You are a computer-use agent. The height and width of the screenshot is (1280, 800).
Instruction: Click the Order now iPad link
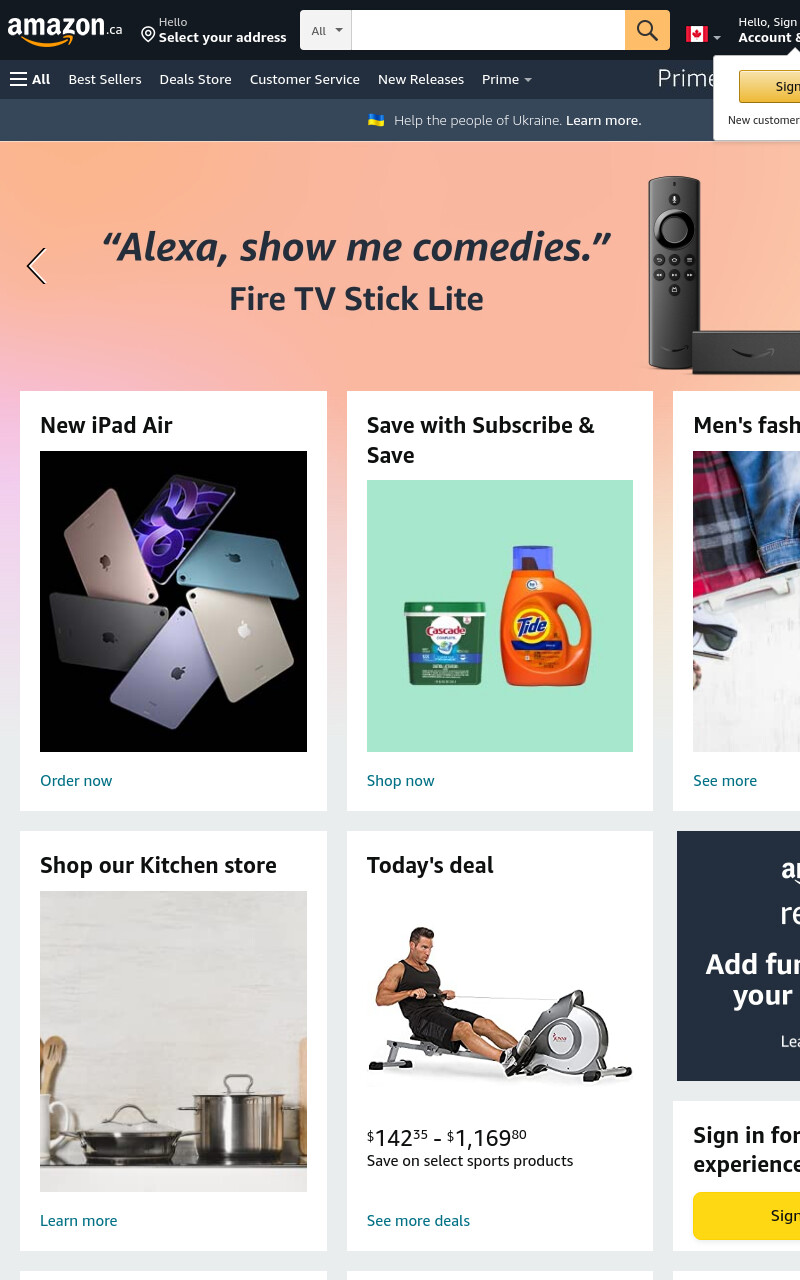click(x=76, y=781)
